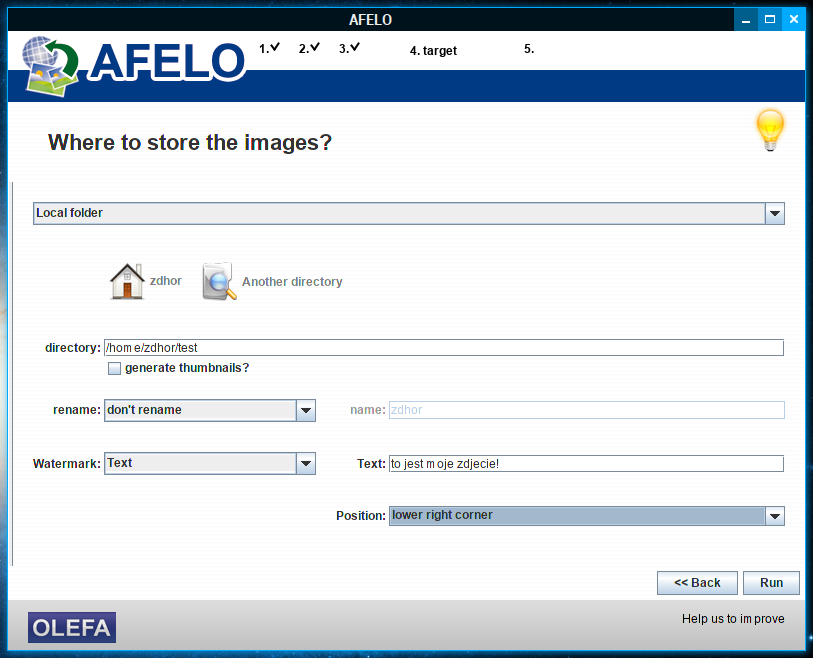
Task: Start processing with Run button
Action: 771,583
